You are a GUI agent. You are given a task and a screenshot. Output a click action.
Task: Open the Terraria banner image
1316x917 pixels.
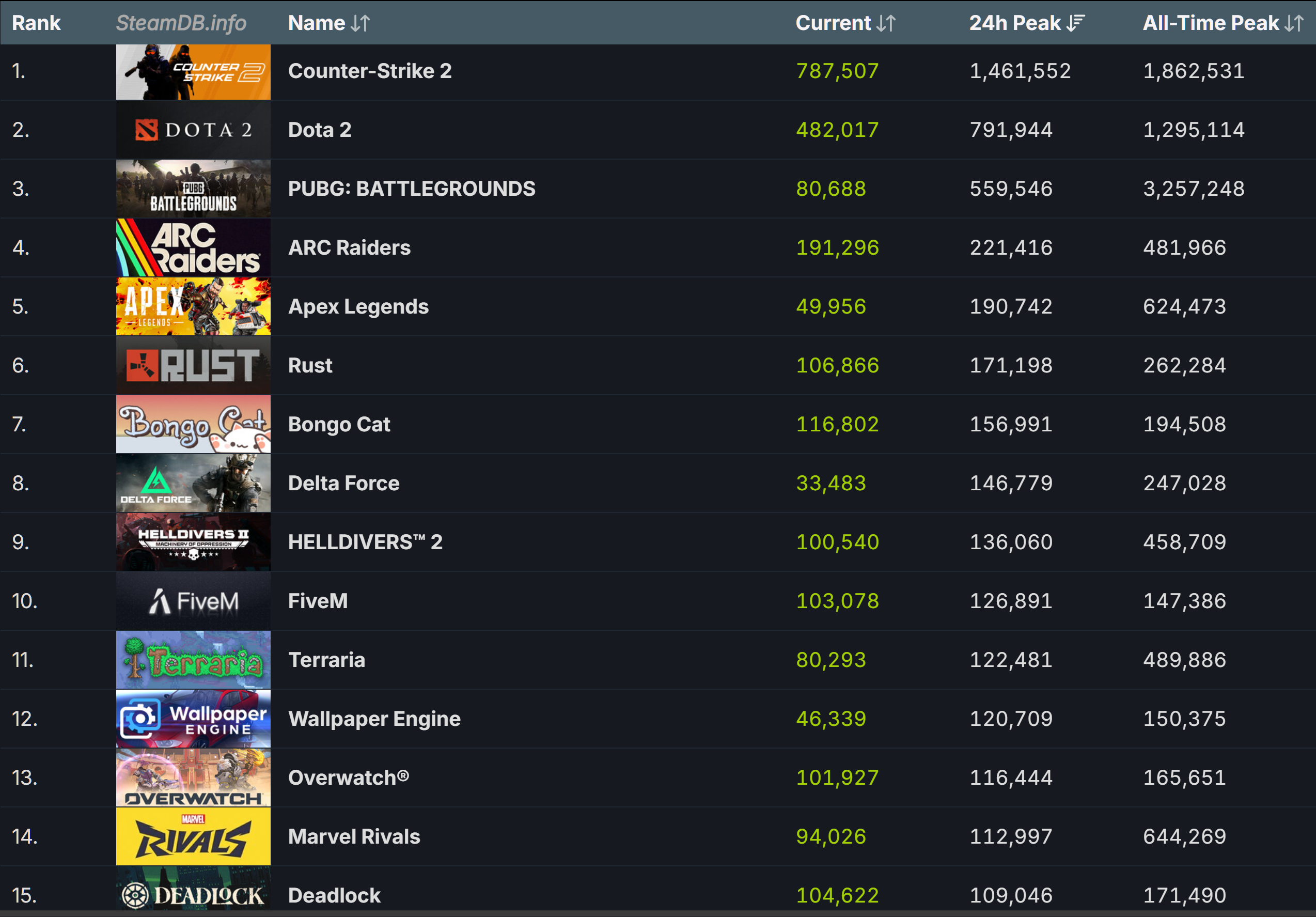[x=193, y=660]
